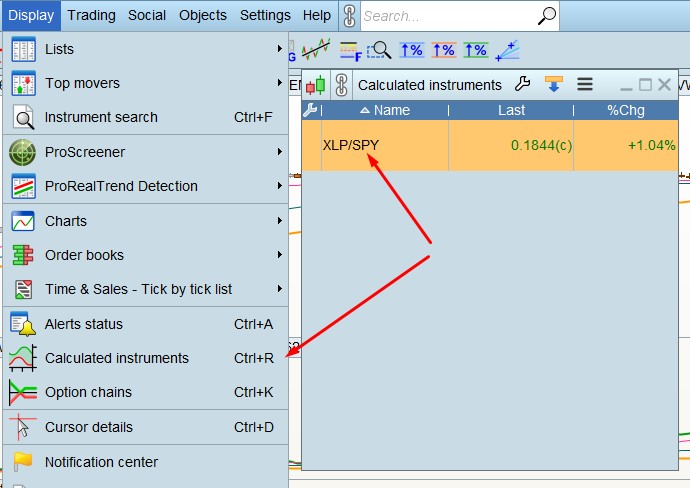Click the ProScreener radar icon

tap(22, 152)
